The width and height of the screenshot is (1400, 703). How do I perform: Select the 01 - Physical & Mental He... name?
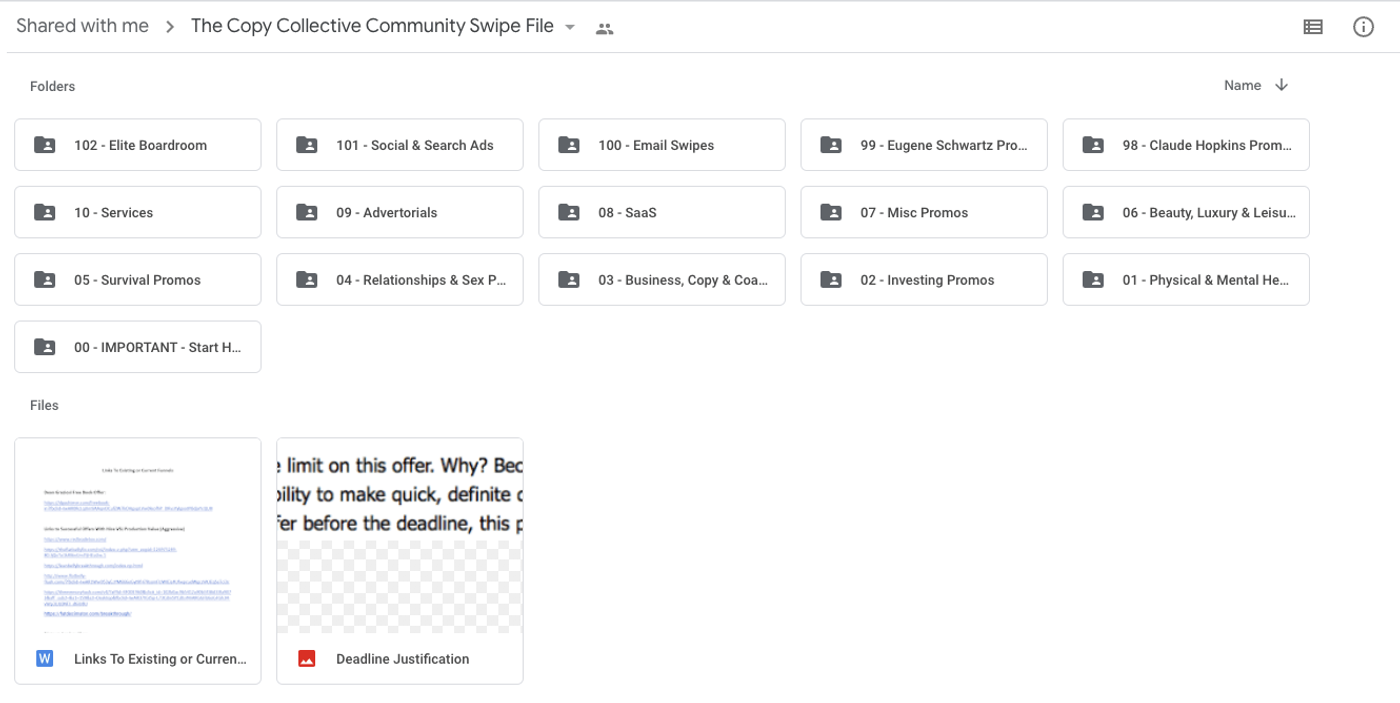[1206, 280]
